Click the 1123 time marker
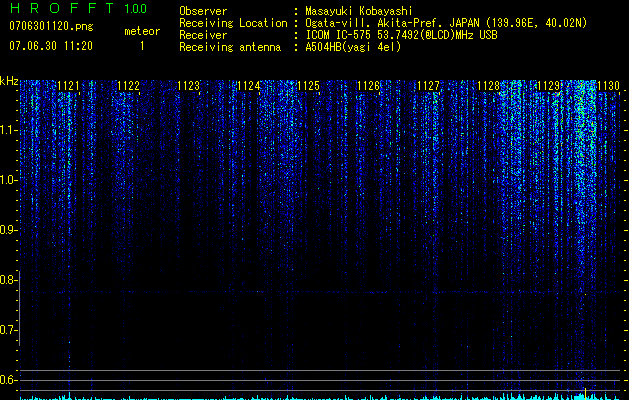The width and height of the screenshot is (629, 400). click(x=189, y=86)
